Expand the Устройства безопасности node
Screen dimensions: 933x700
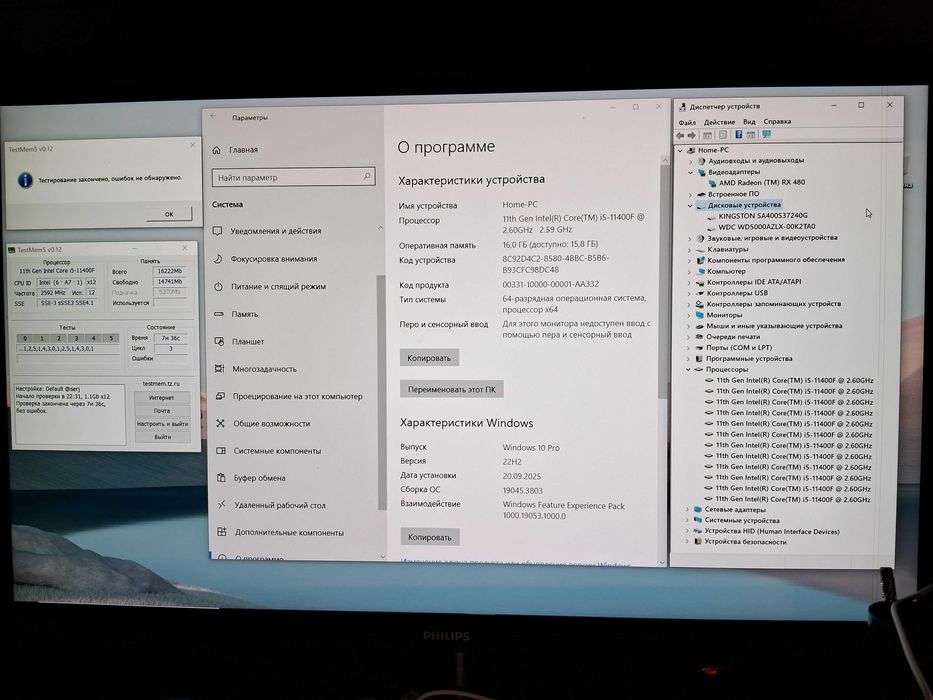point(687,542)
